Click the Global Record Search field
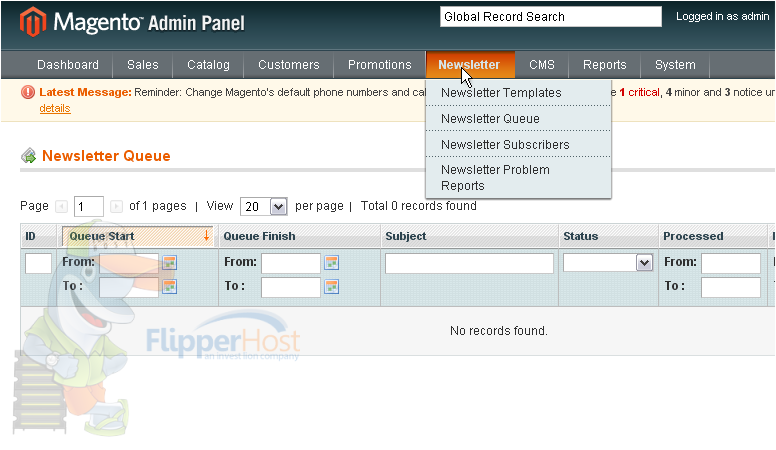The height and width of the screenshot is (450, 776). point(551,17)
